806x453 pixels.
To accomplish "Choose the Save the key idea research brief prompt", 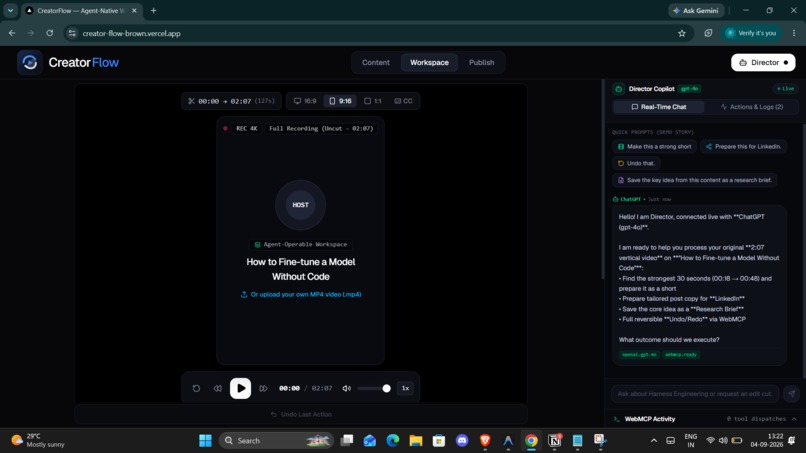I will (694, 180).
